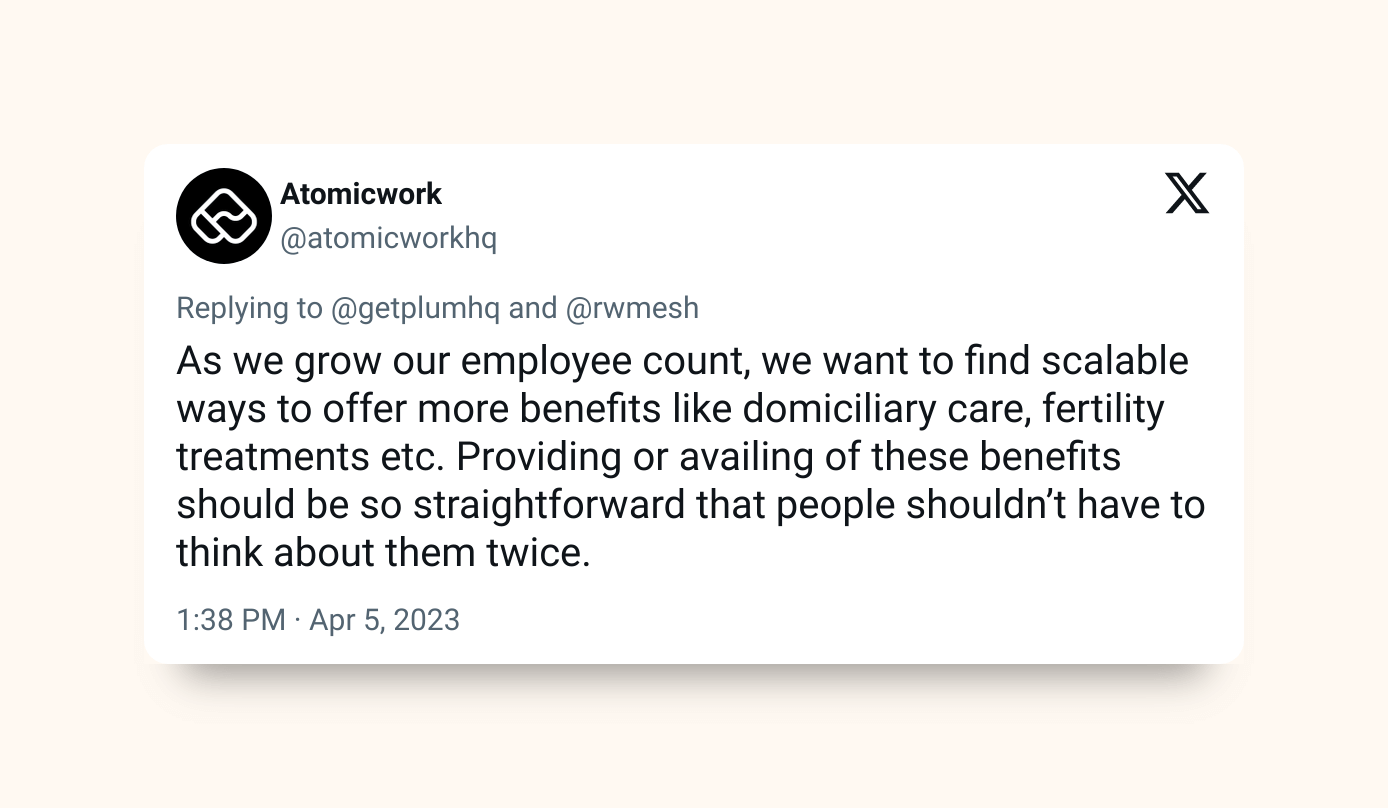
Task: Click the Atomicwork profile avatar logo
Action: pyautogui.click(x=224, y=216)
